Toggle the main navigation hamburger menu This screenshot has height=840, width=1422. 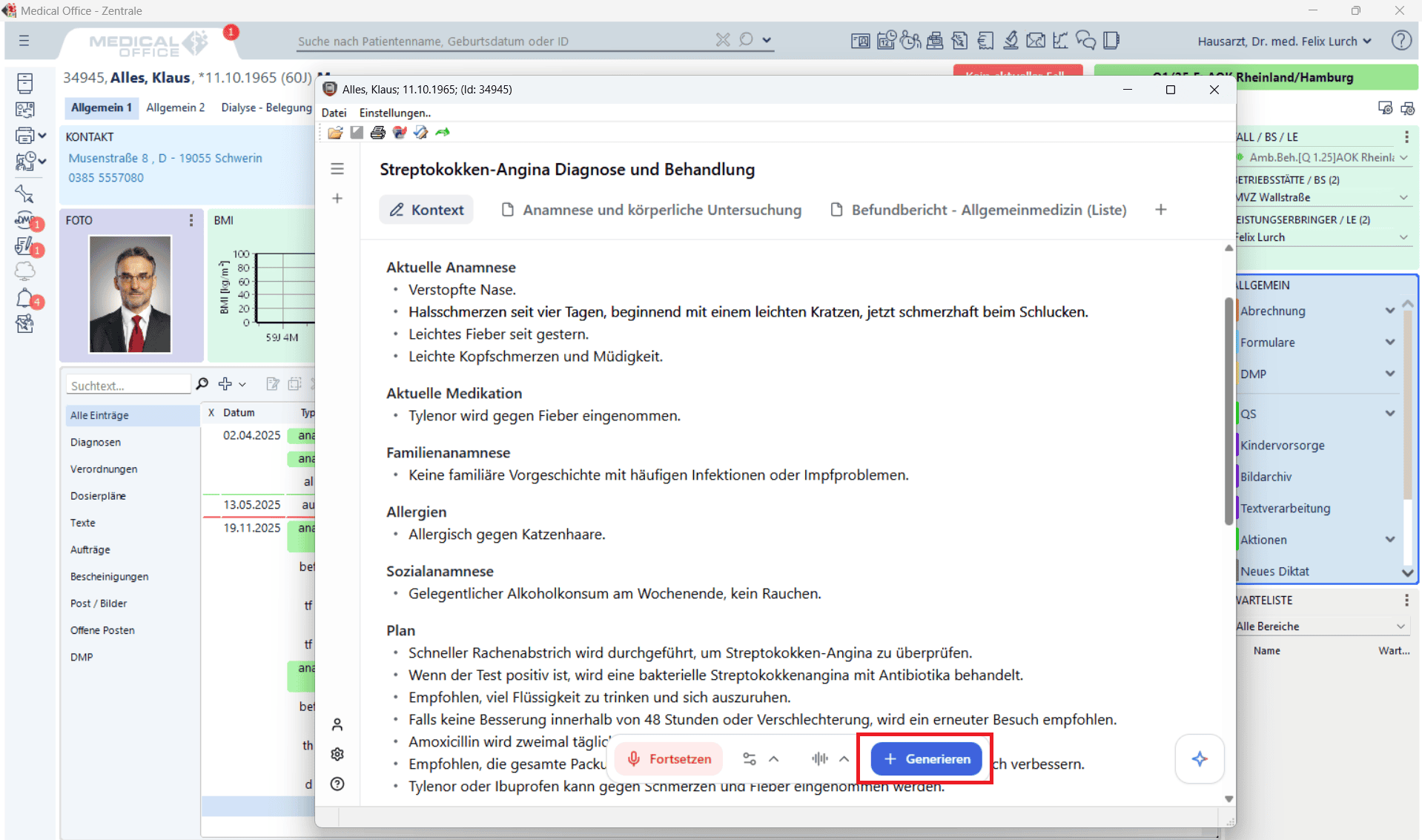(x=24, y=41)
